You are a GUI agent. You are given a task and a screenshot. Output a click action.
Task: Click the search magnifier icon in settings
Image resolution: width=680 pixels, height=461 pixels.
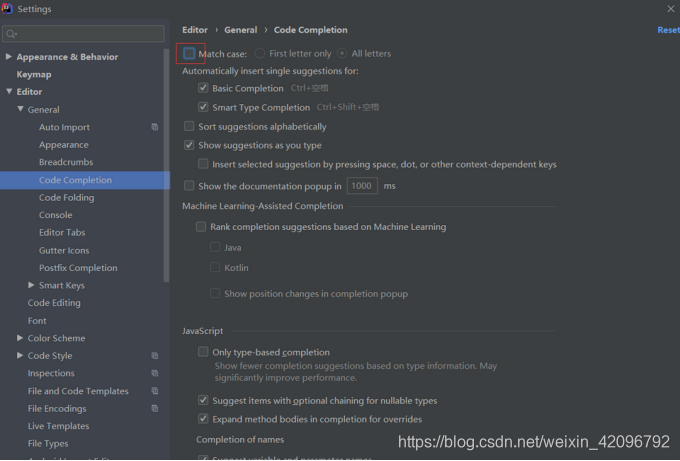coord(11,34)
